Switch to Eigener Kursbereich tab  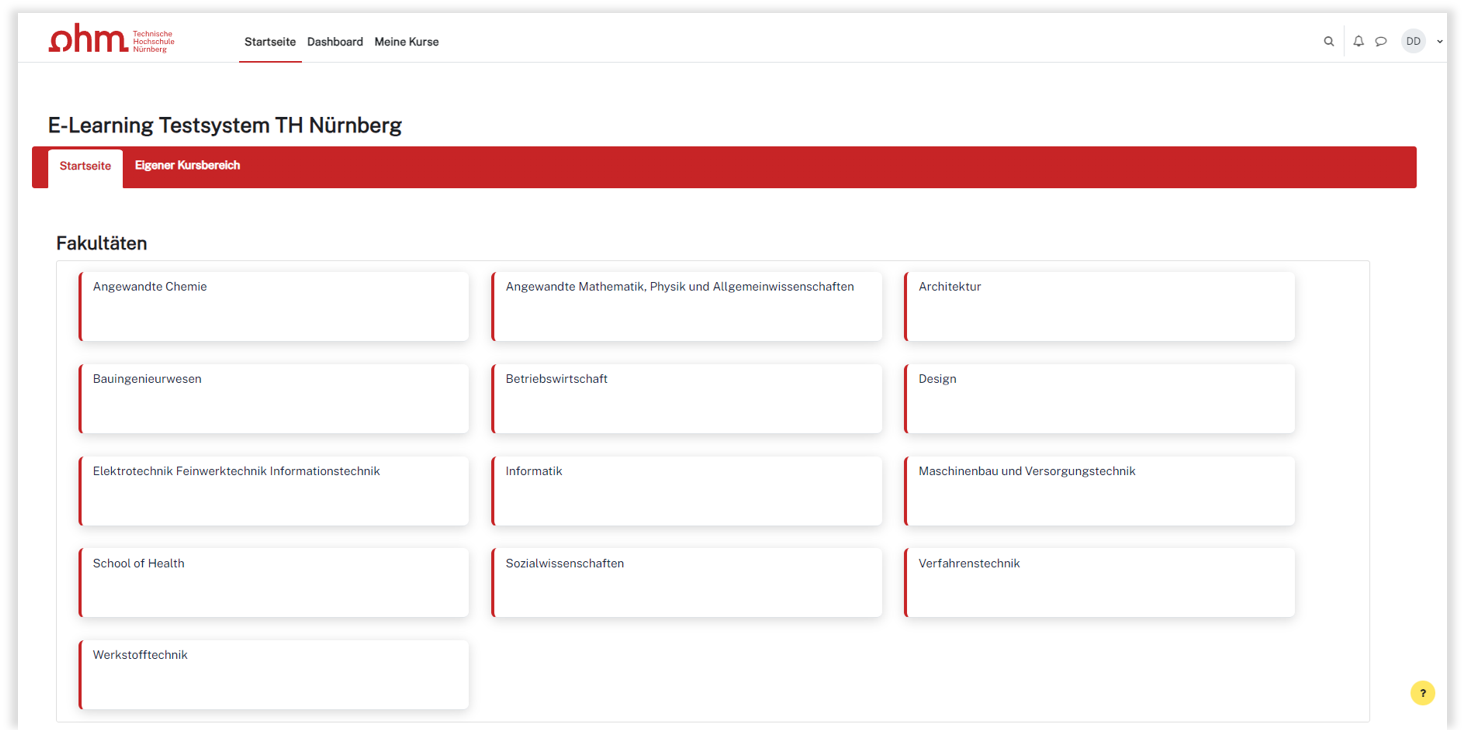187,166
